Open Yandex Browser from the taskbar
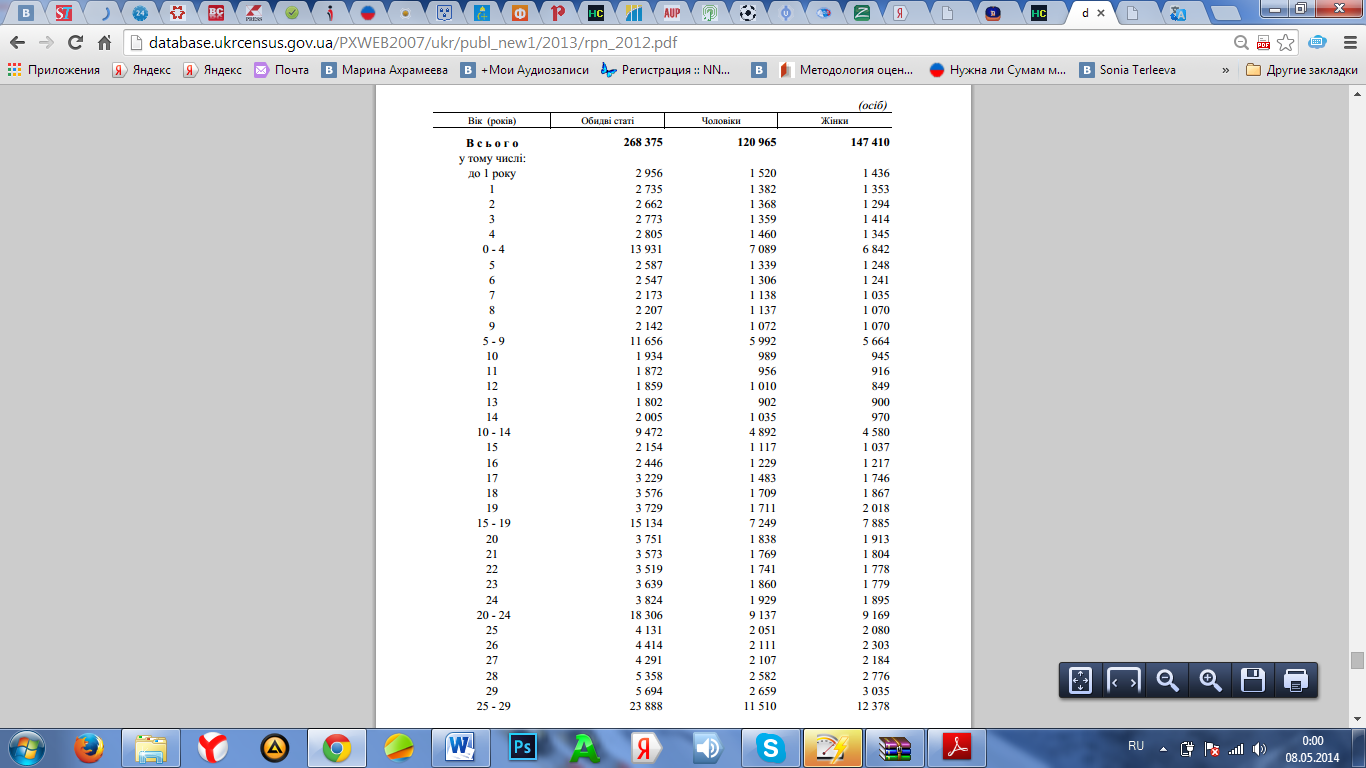Image resolution: width=1366 pixels, height=768 pixels. point(212,747)
